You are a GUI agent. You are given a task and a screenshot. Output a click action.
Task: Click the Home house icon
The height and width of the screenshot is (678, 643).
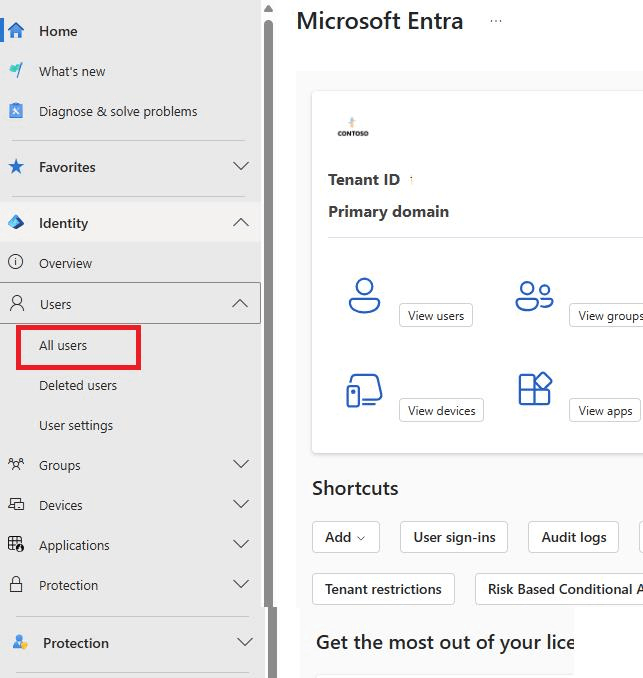coord(16,31)
